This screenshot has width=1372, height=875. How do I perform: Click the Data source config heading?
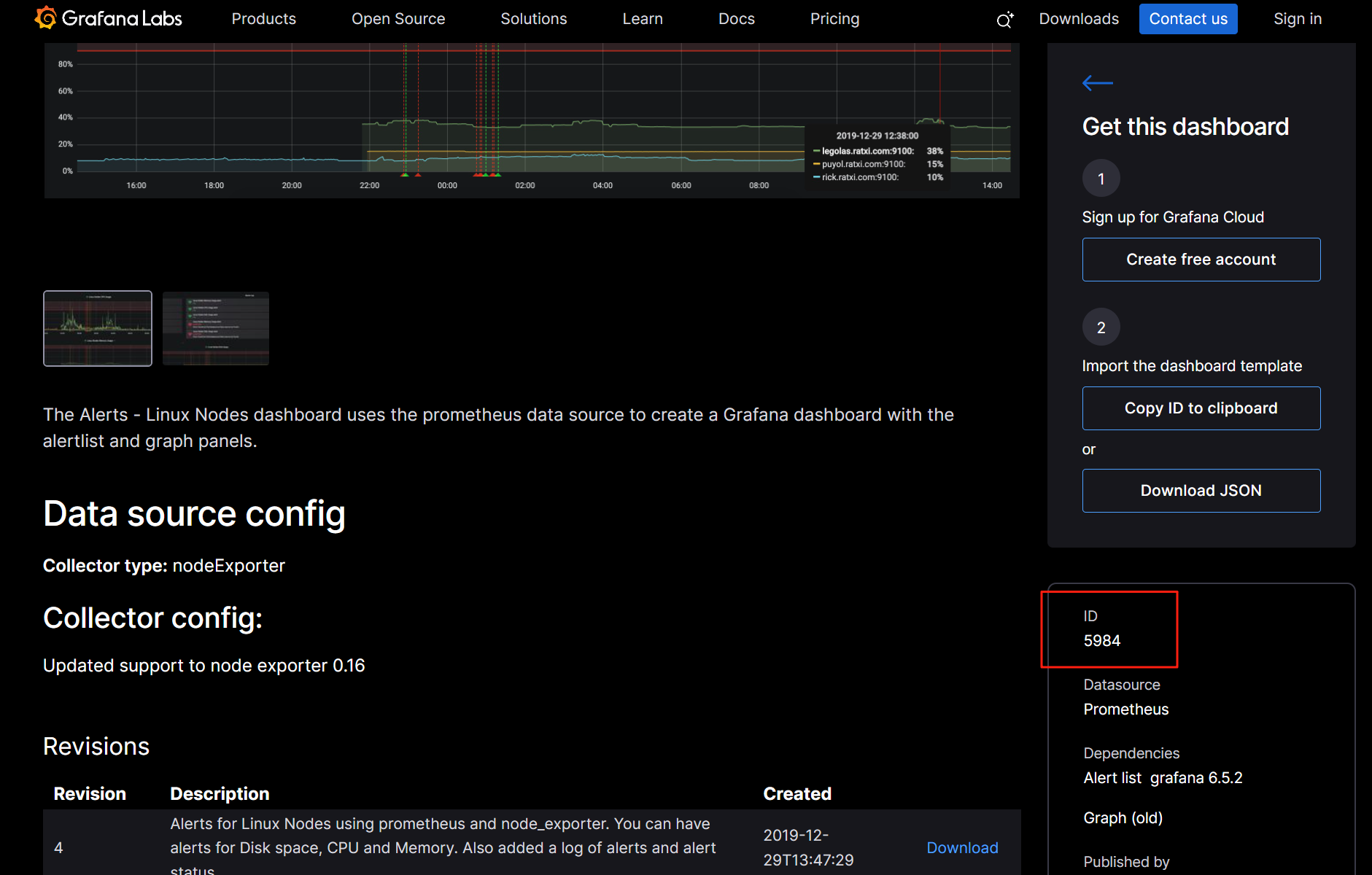(194, 514)
